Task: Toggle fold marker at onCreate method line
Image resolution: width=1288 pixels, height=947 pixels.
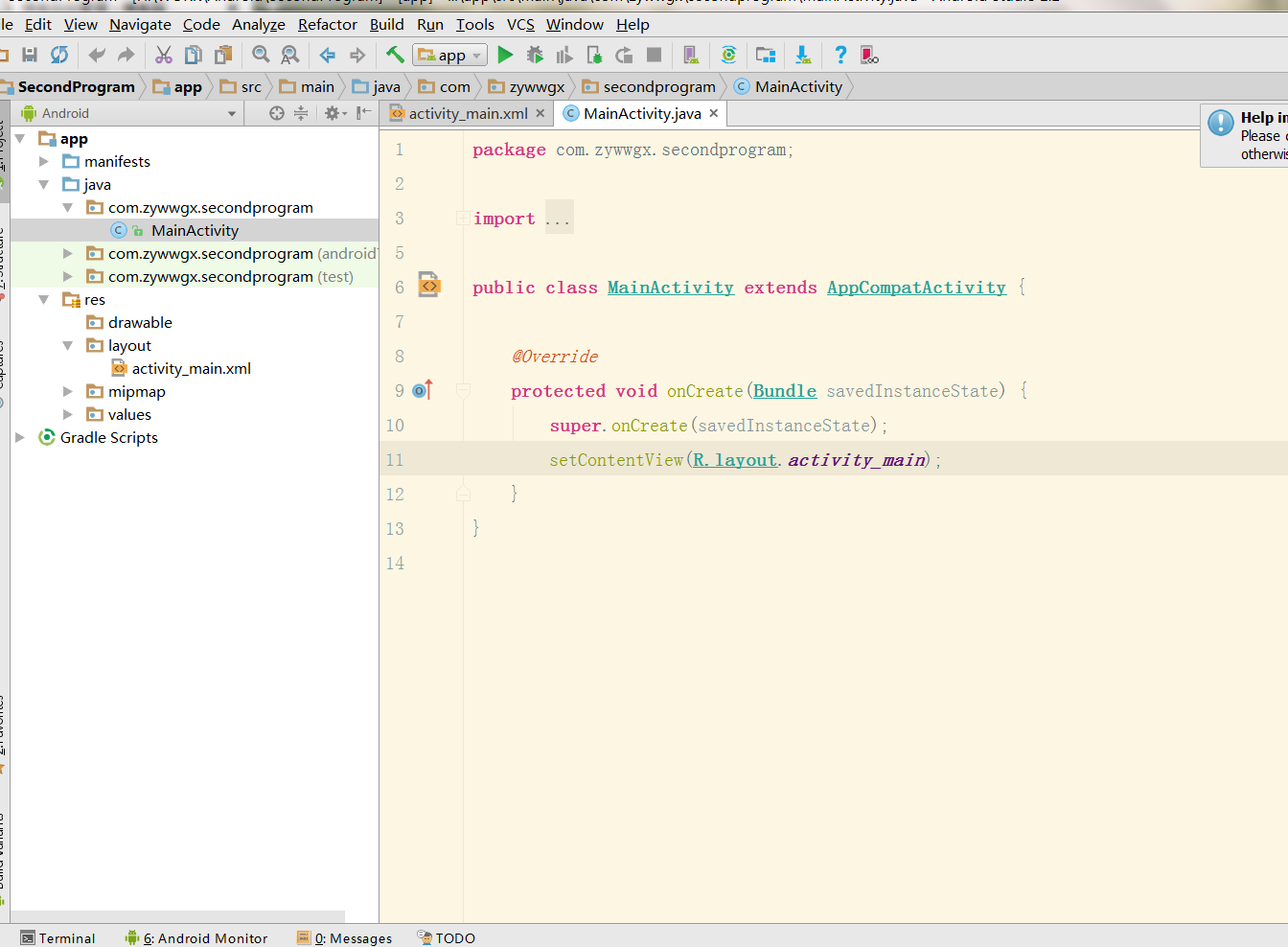Action: click(463, 391)
